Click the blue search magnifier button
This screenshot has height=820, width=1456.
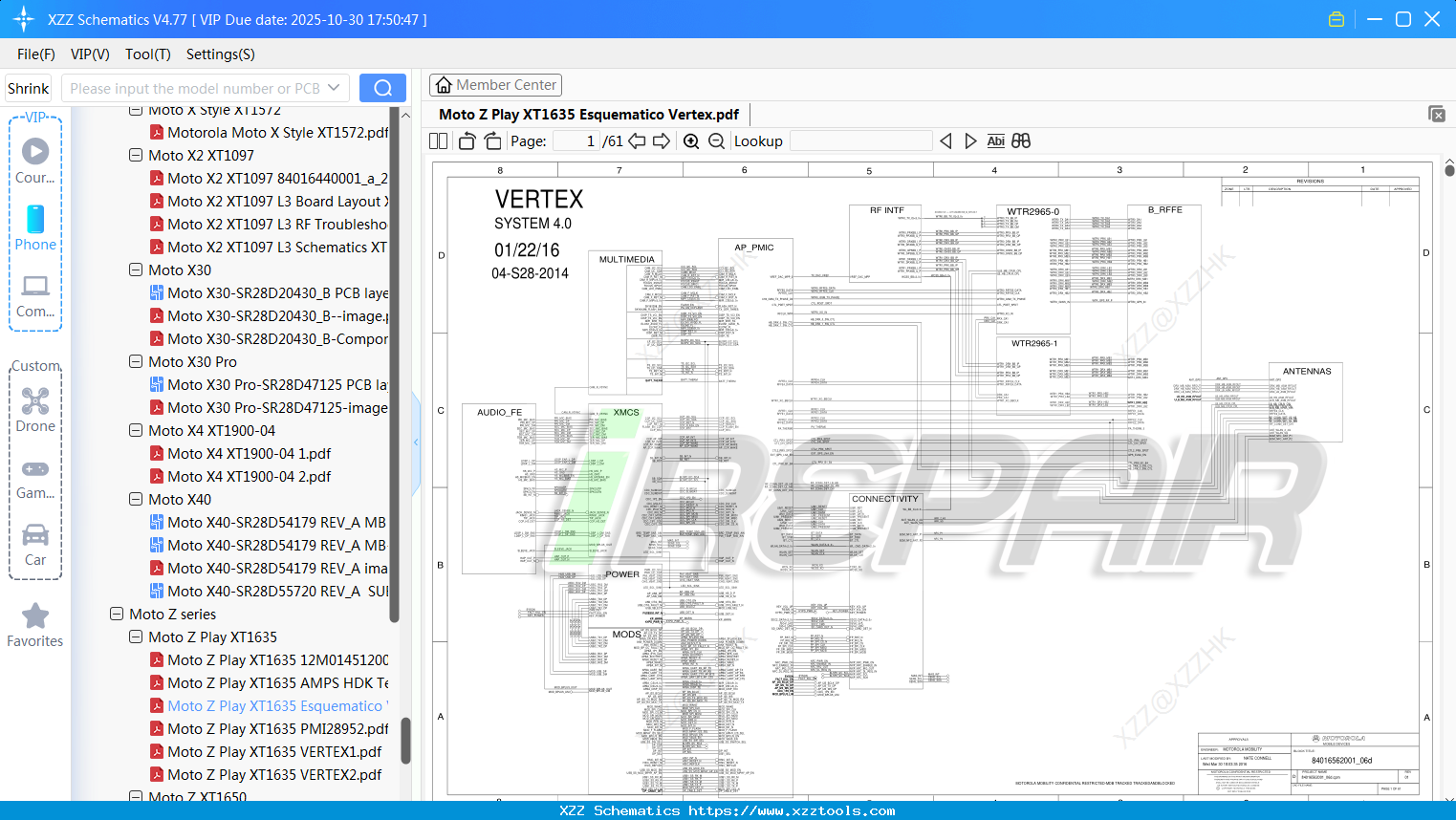coord(382,88)
